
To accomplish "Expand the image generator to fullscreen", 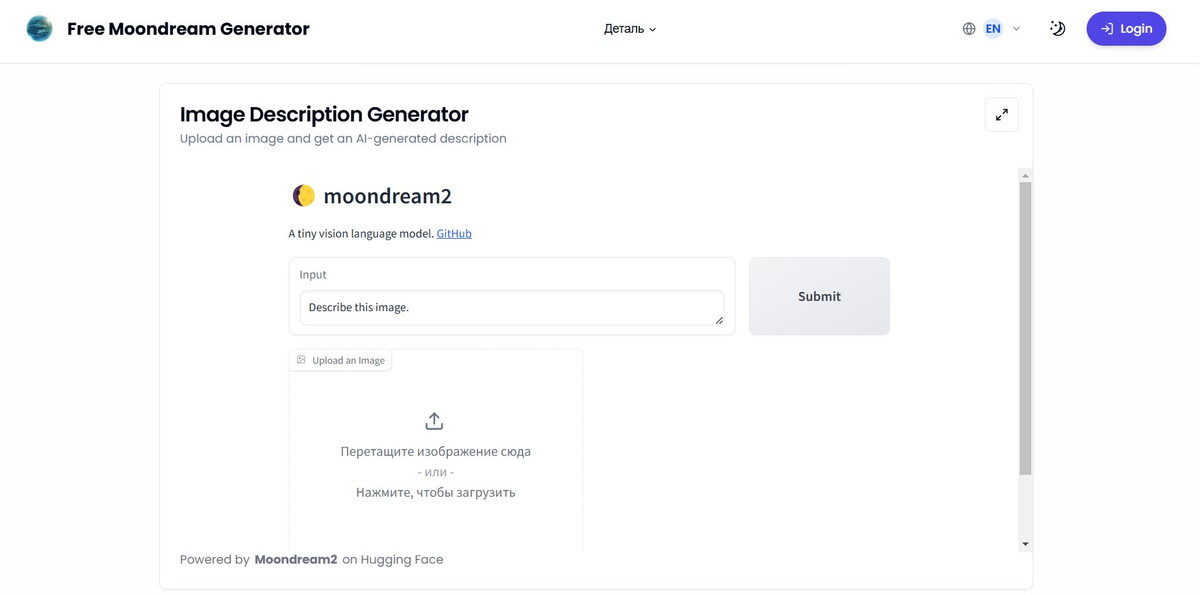I will 1001,115.
